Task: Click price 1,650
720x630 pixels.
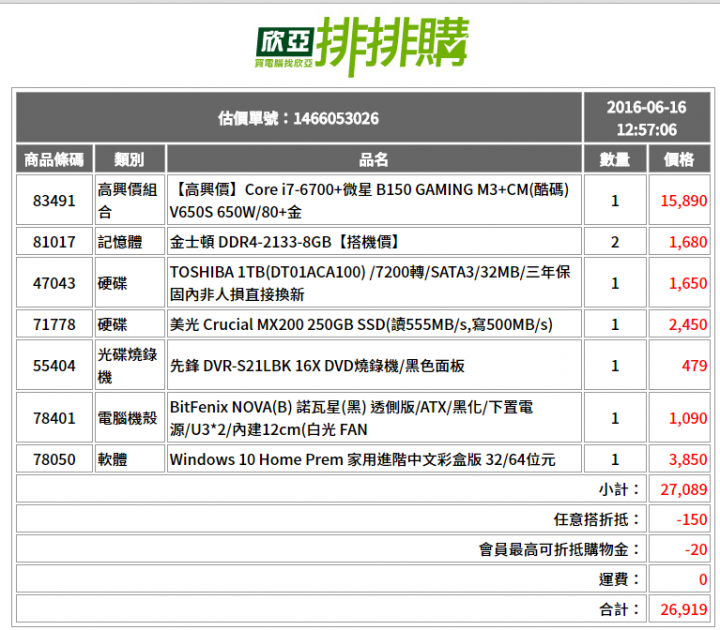Action: click(x=688, y=283)
